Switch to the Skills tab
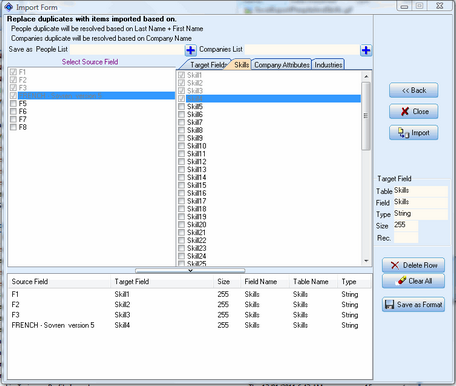The height and width of the screenshot is (386, 456). click(241, 65)
